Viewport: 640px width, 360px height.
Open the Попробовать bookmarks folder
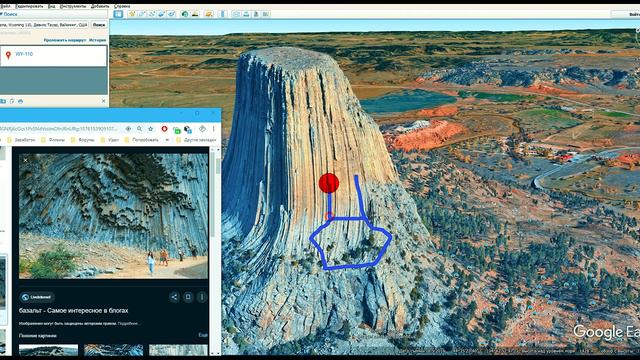pos(141,140)
